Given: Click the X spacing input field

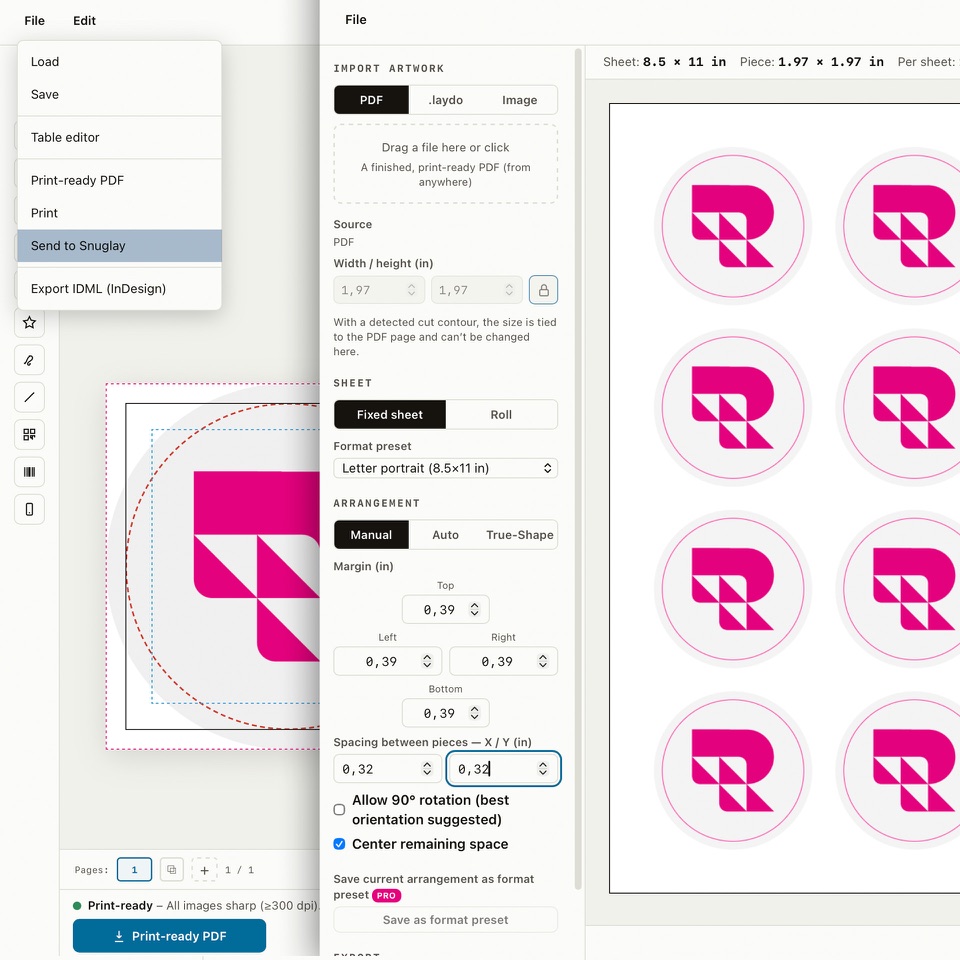Looking at the screenshot, I should click(x=387, y=768).
